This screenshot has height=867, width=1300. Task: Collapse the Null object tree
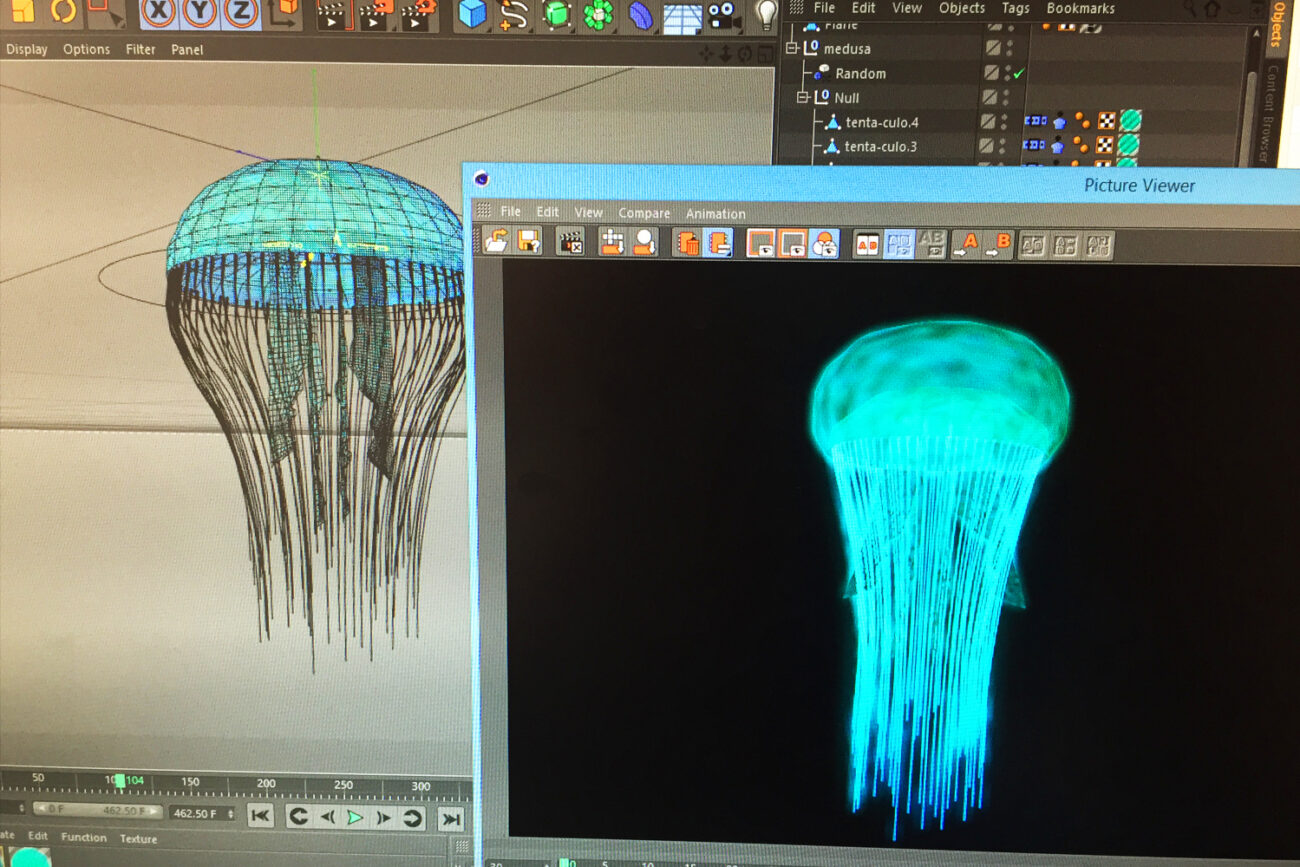(801, 97)
